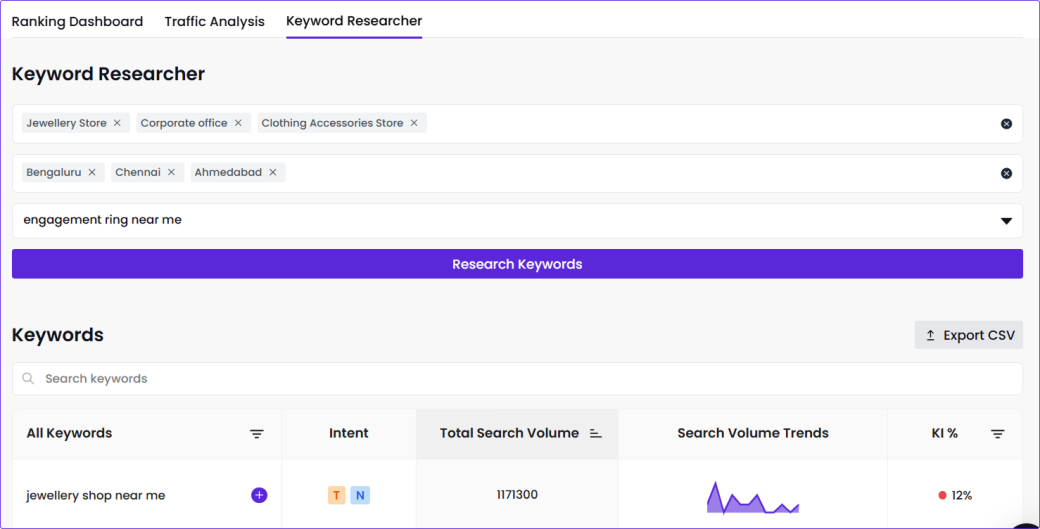The image size is (1040, 529).
Task: Remove the Jewellery Store tag
Action: click(117, 123)
